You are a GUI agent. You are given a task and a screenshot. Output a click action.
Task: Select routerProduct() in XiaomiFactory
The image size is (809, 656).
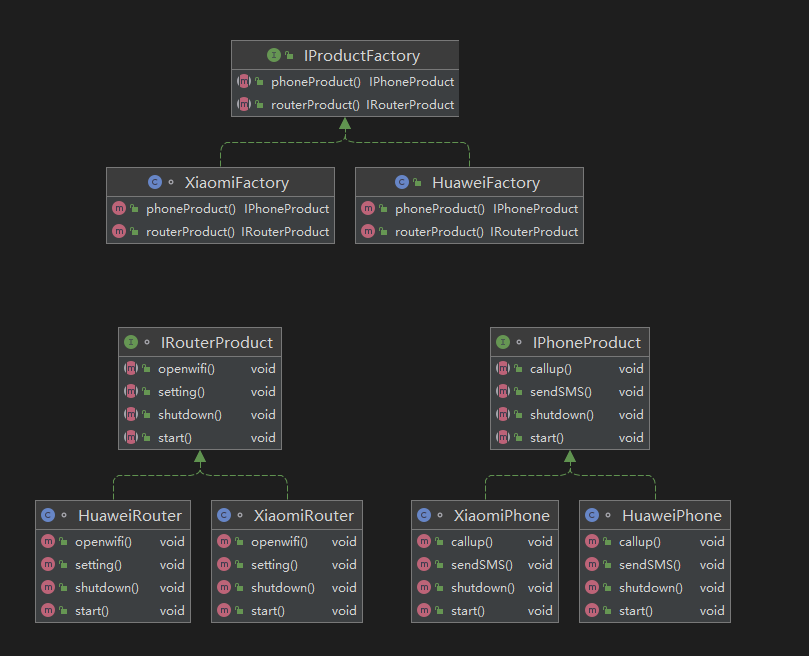point(220,232)
